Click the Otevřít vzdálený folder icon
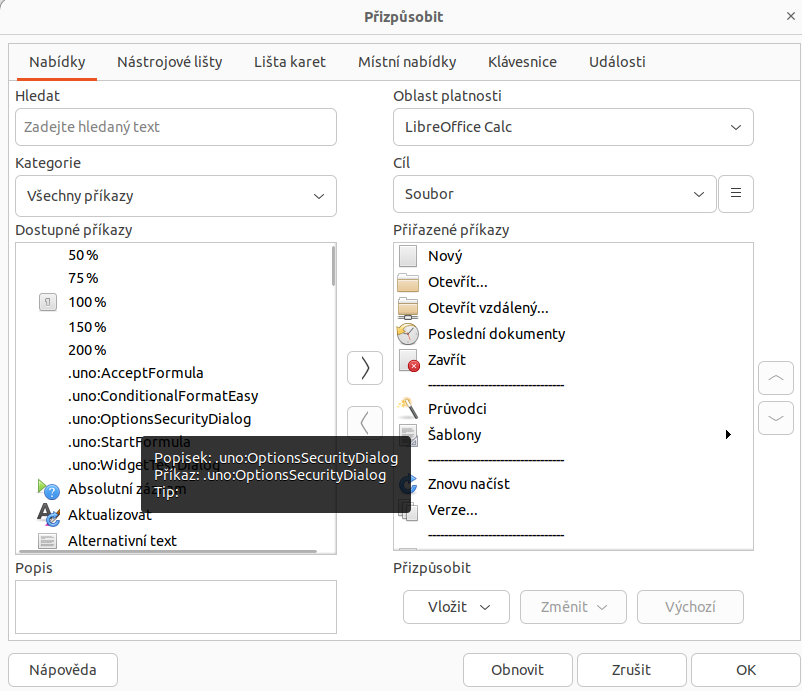Image resolution: width=802 pixels, height=691 pixels. pos(408,308)
